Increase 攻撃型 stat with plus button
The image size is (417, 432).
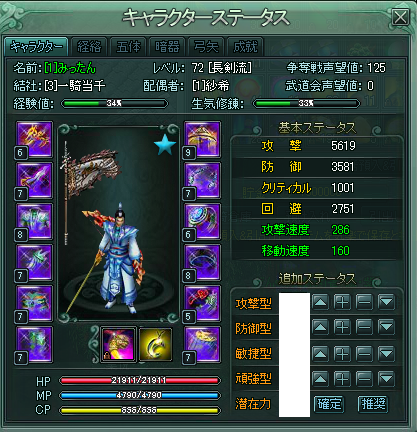coord(342,303)
